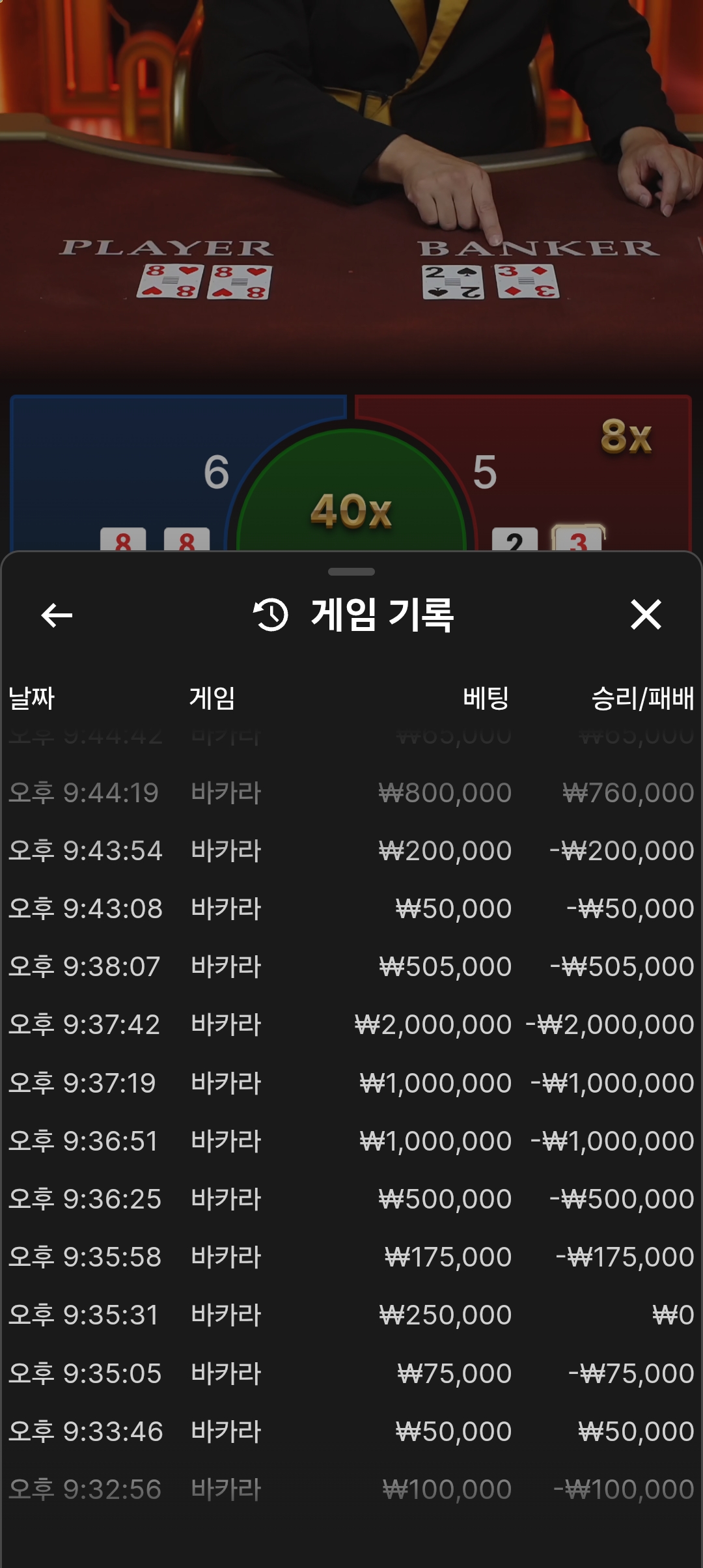This screenshot has width=703, height=1568.
Task: Tap the Player's 8 of hearts cards
Action: click(x=204, y=281)
